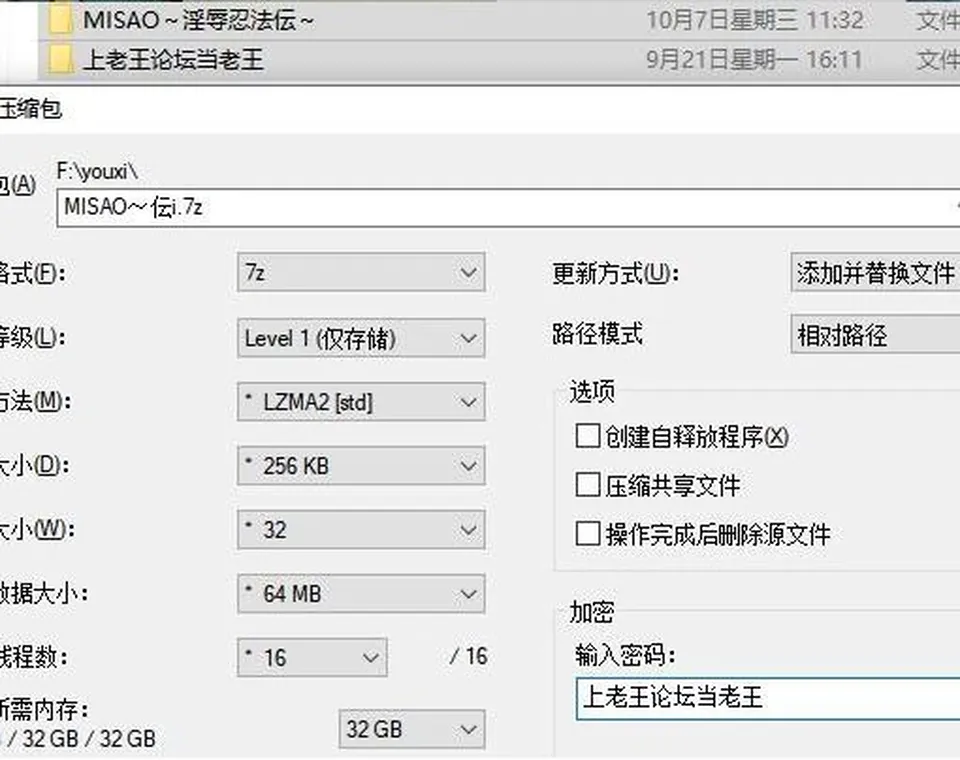Expand the 添加并替换文件 update mode dropdown
The image size is (960, 760).
876,273
